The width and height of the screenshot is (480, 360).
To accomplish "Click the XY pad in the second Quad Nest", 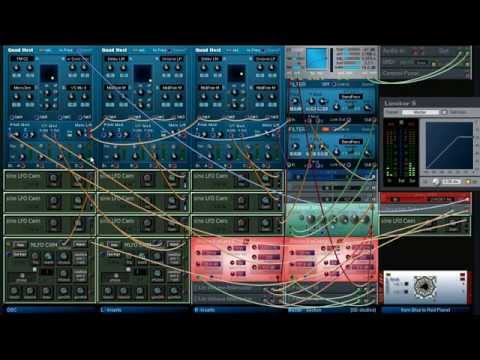I will click(x=143, y=74).
